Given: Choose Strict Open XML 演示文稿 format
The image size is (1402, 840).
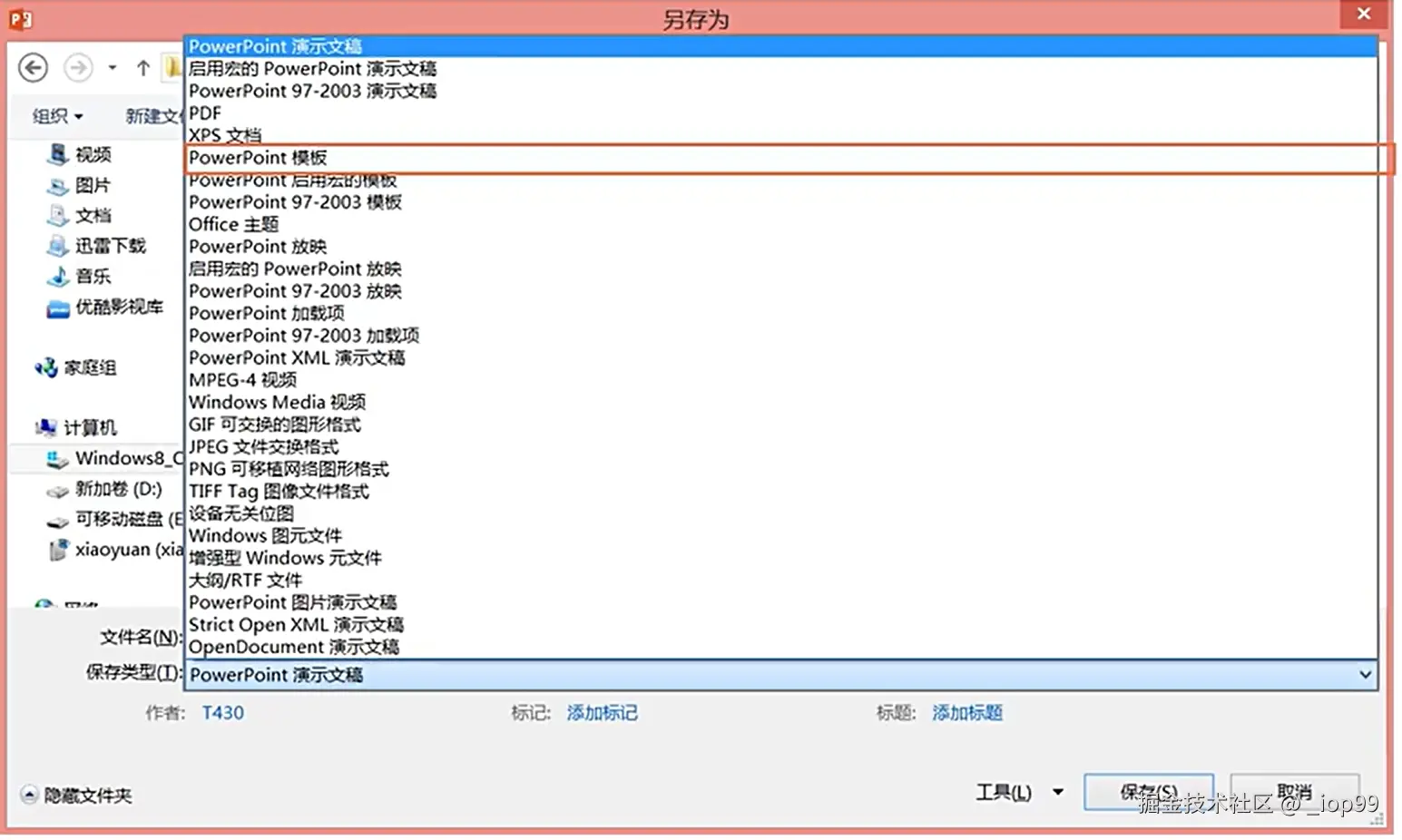Looking at the screenshot, I should (x=780, y=624).
